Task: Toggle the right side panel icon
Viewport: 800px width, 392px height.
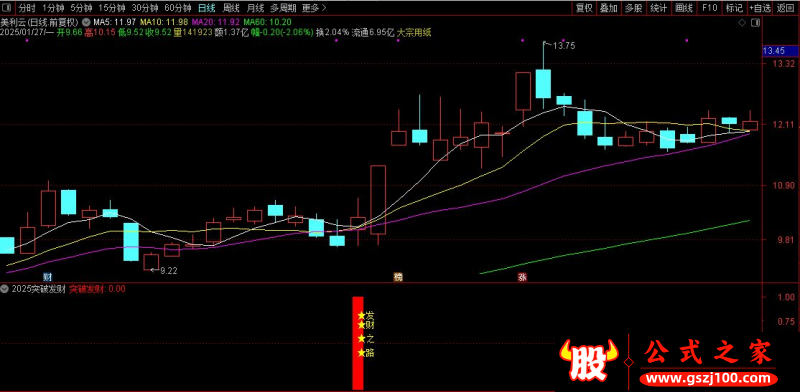Action: 755,23
